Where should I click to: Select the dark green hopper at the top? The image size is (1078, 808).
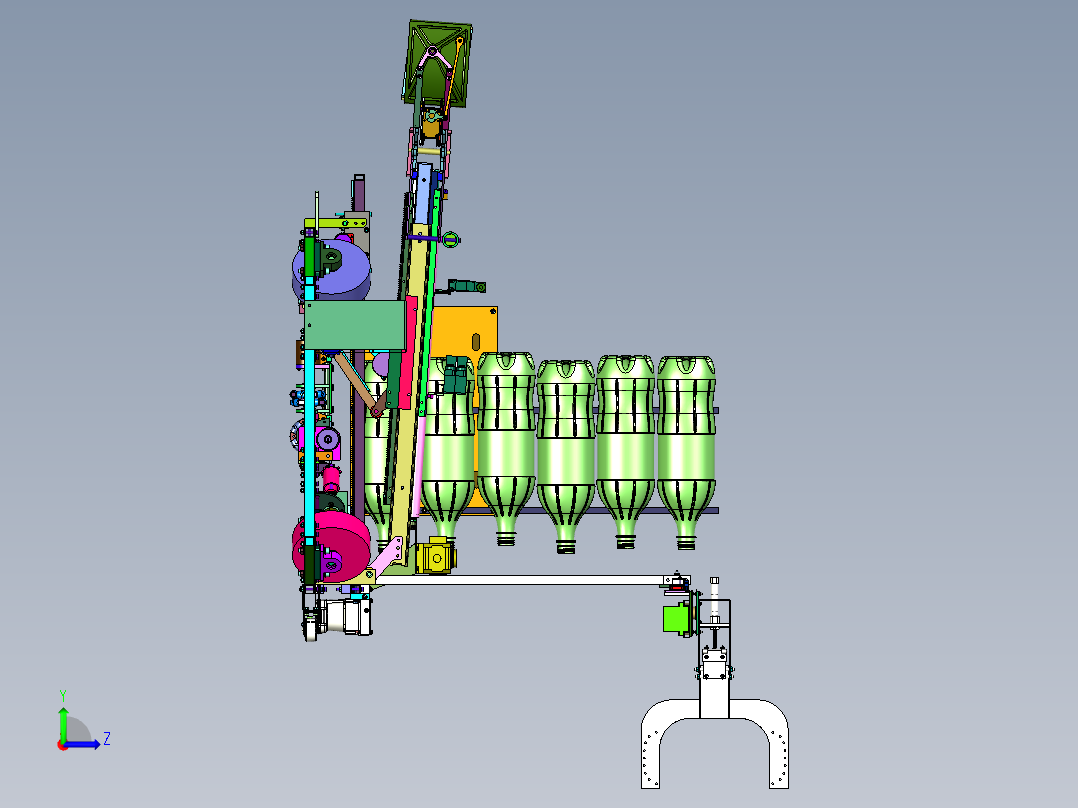(437, 63)
